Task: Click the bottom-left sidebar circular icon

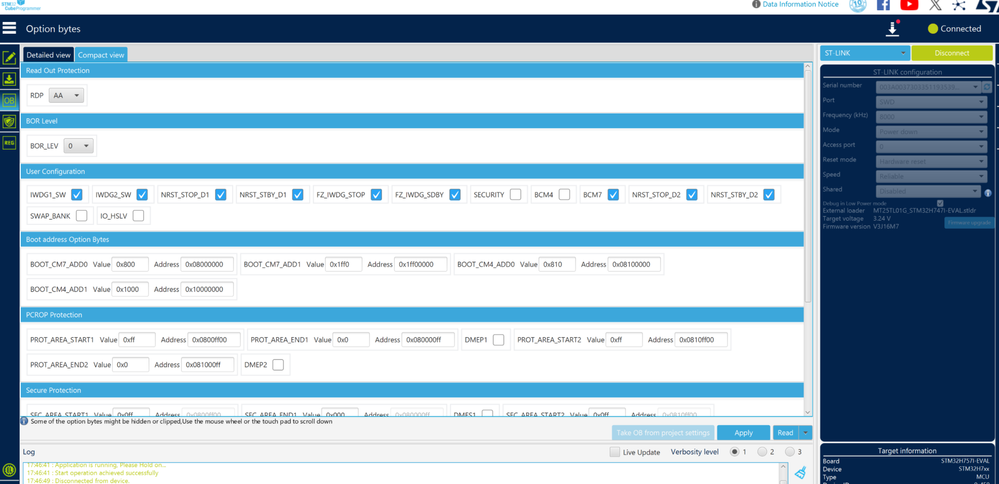Action: 9,470
